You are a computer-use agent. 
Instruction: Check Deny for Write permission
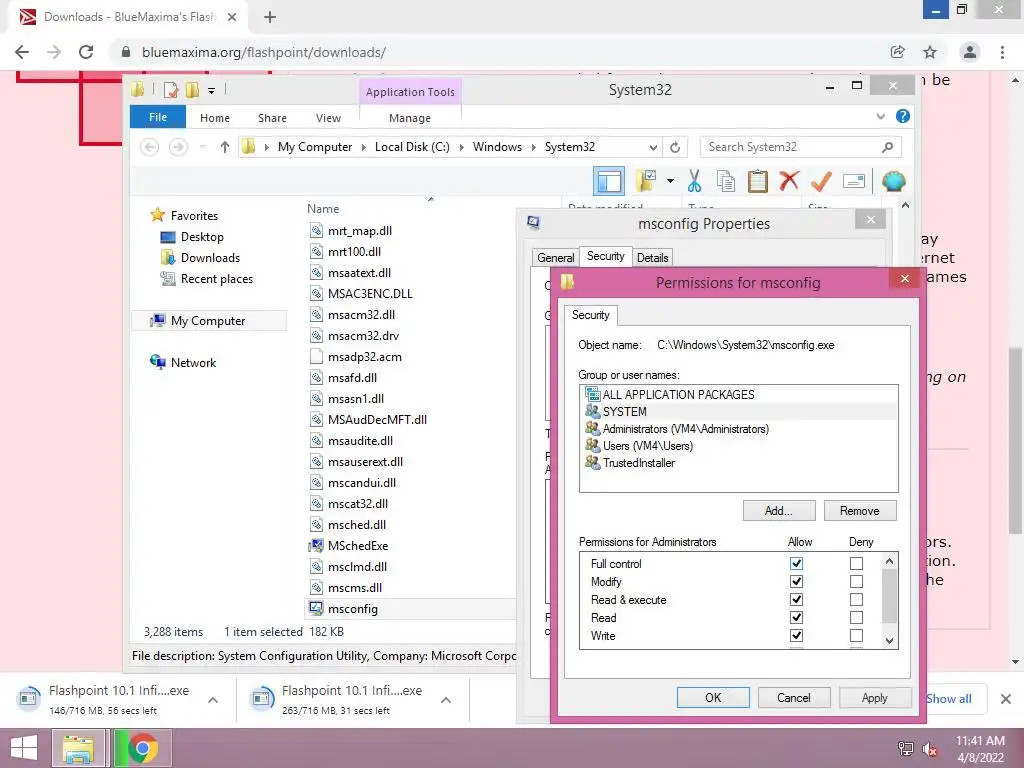(x=856, y=635)
